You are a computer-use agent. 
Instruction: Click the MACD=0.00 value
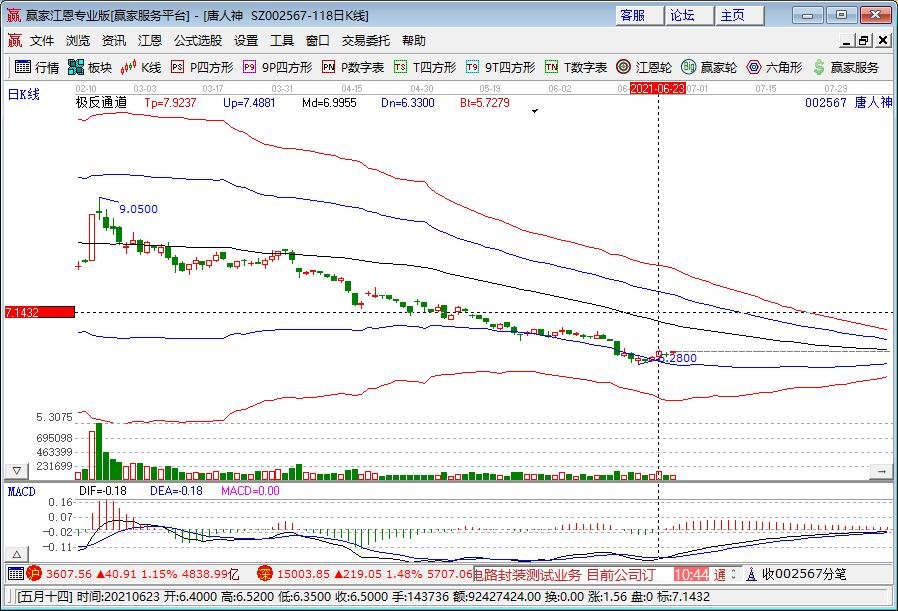[250, 491]
